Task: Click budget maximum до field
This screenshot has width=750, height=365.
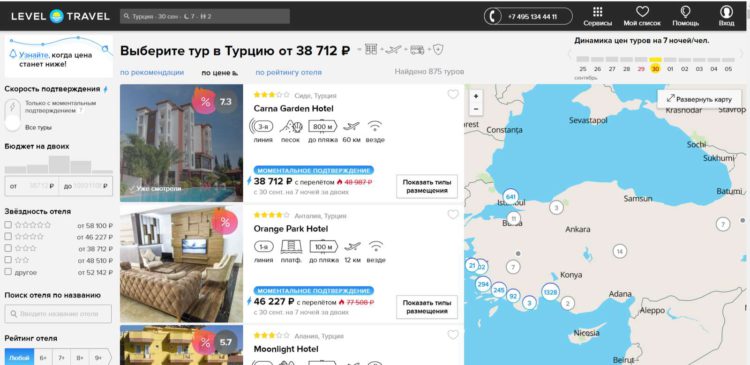Action: (x=86, y=186)
